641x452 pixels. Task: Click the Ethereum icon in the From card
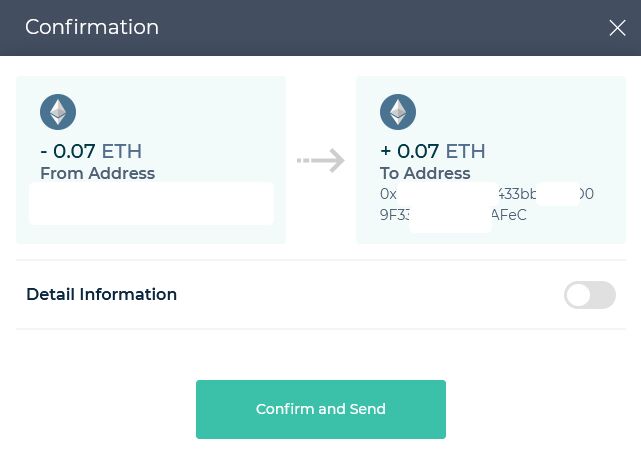pos(58,112)
